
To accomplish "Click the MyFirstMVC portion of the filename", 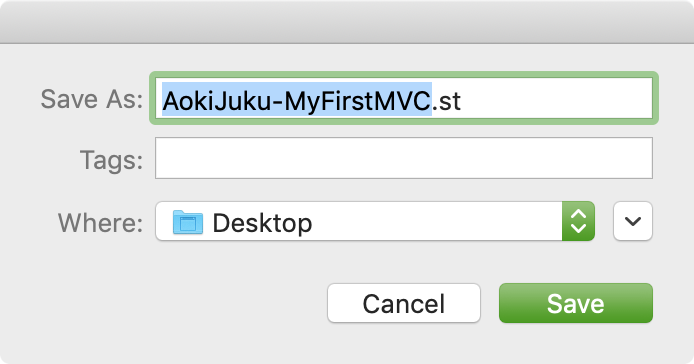I will (x=358, y=101).
